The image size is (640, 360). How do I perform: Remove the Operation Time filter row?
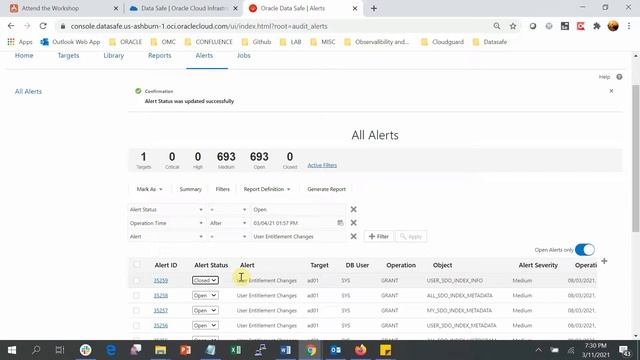pos(353,223)
